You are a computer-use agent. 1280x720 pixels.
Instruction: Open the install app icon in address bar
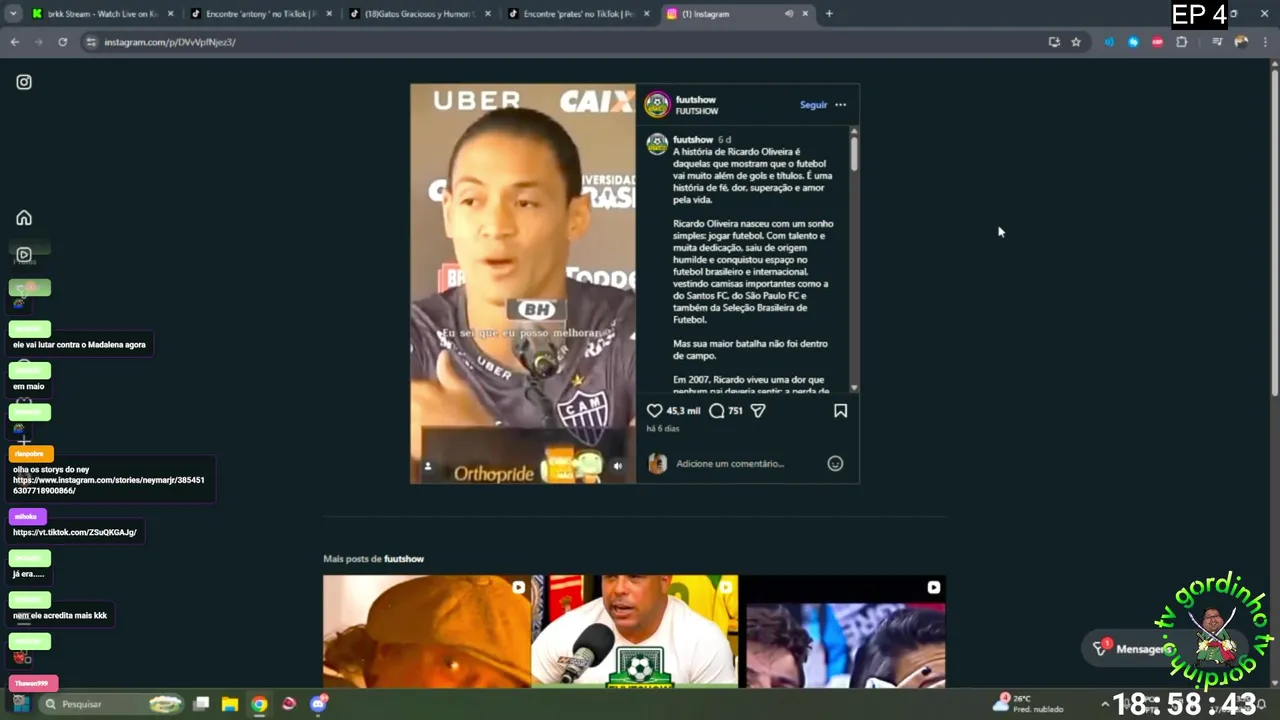1054,42
